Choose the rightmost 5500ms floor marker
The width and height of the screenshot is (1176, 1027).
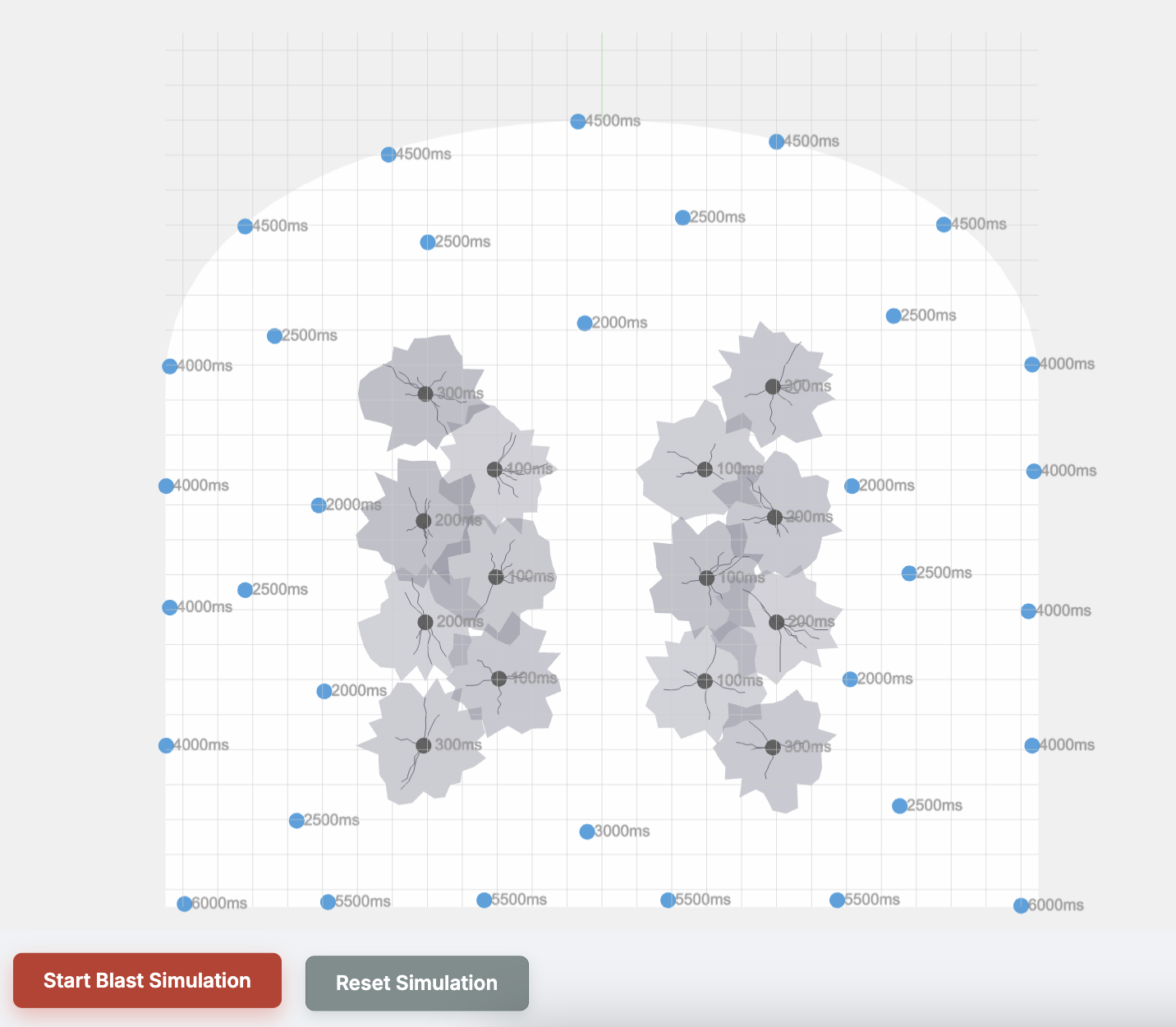point(837,900)
